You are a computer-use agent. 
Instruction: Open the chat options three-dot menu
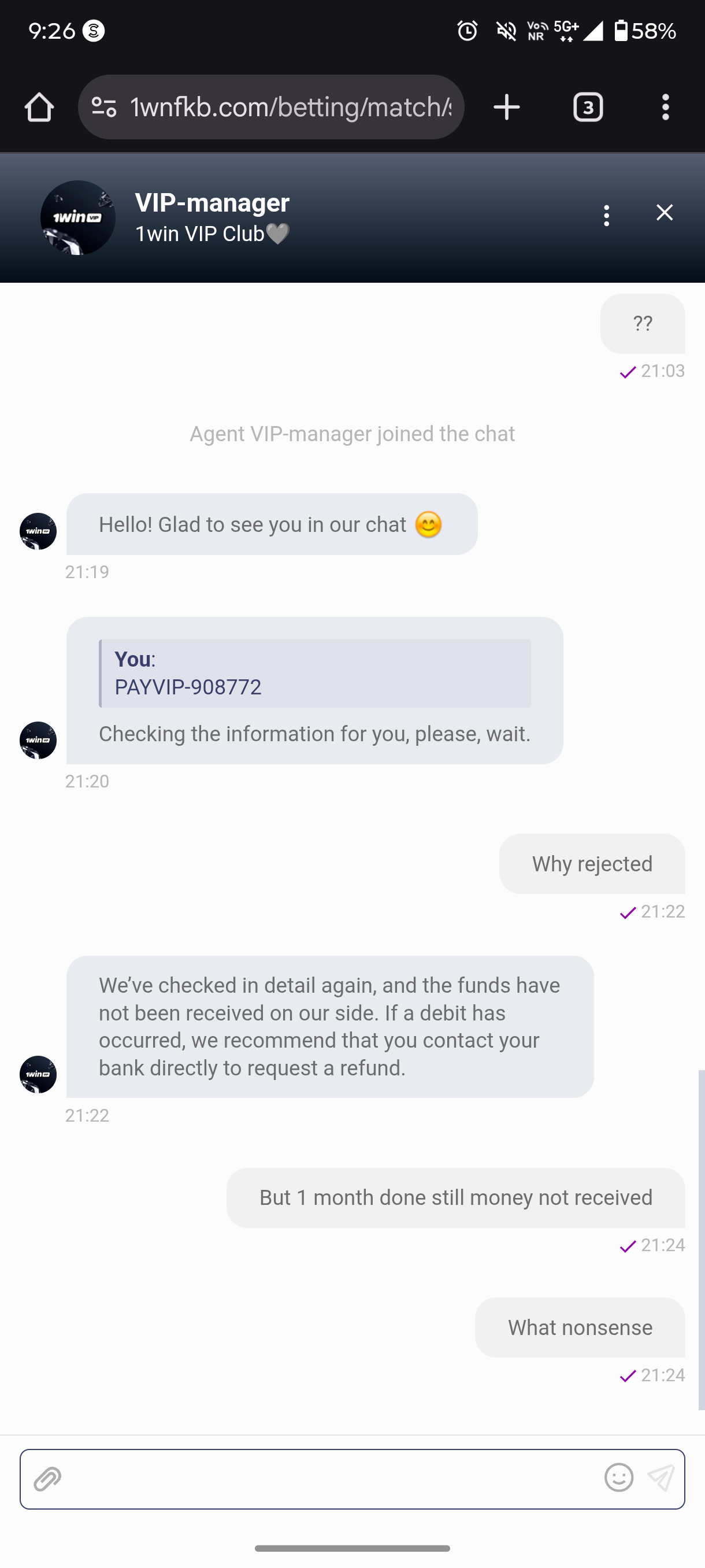pyautogui.click(x=606, y=216)
